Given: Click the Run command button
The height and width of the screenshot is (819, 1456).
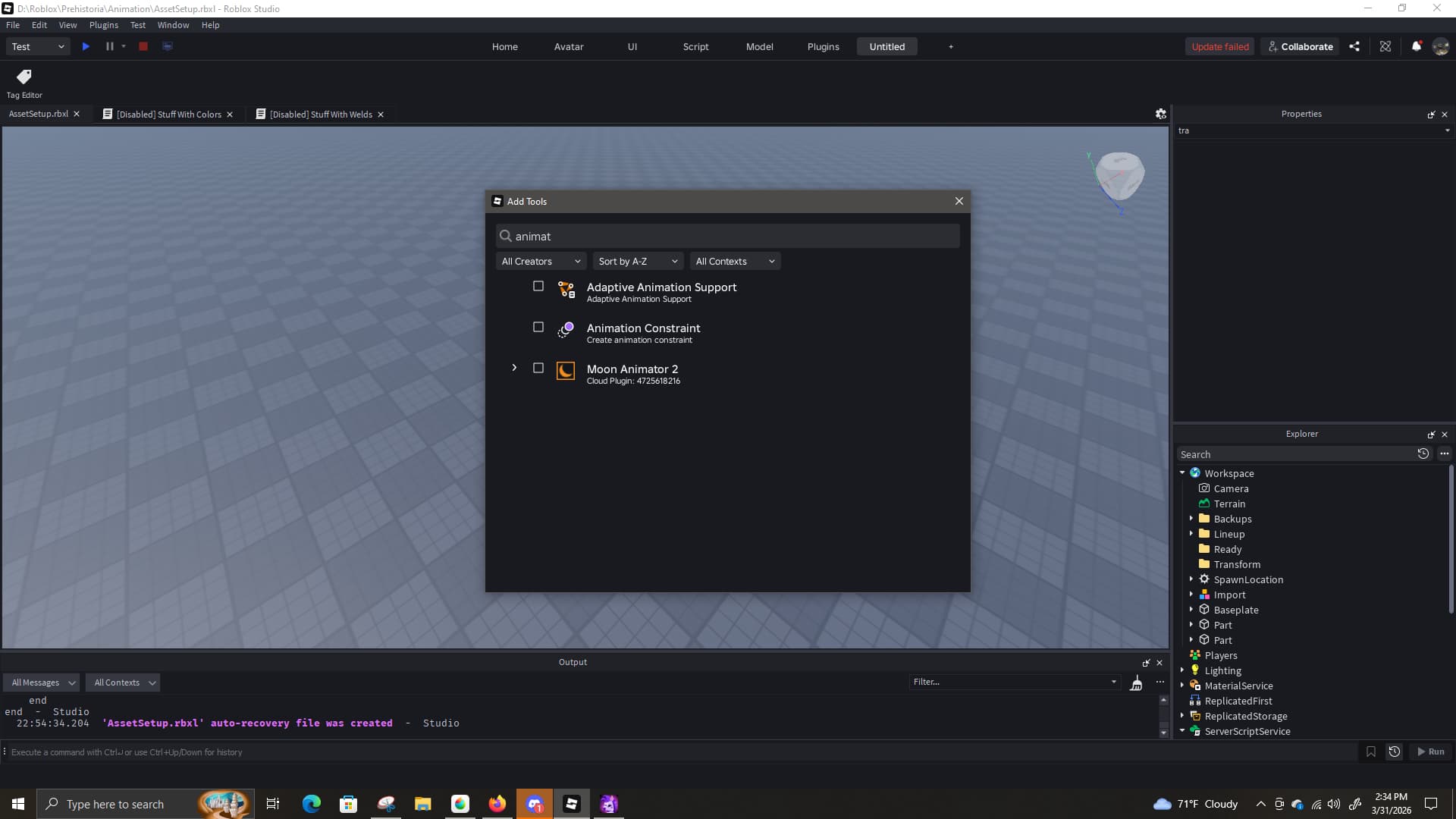Looking at the screenshot, I should (x=1431, y=752).
